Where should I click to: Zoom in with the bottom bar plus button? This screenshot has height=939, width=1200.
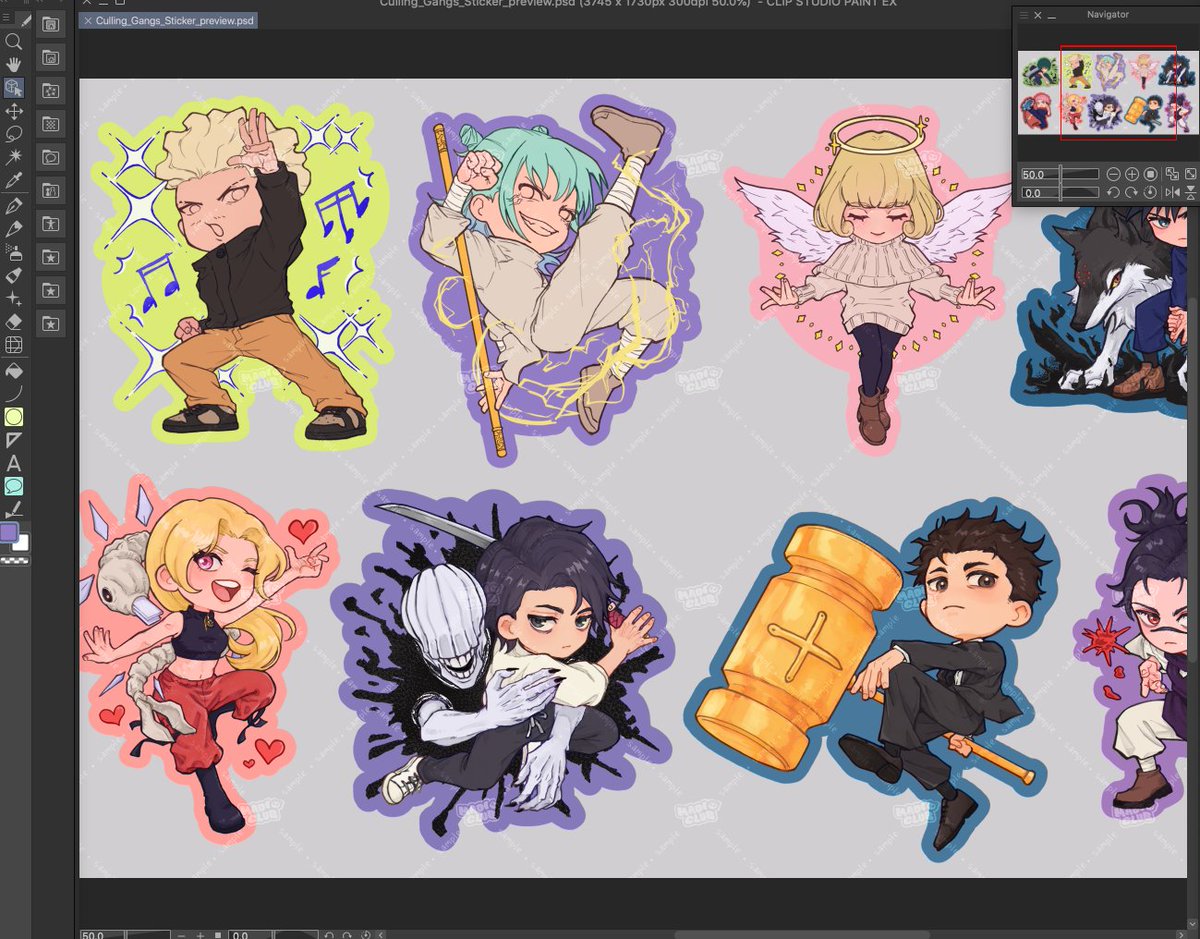(200, 935)
